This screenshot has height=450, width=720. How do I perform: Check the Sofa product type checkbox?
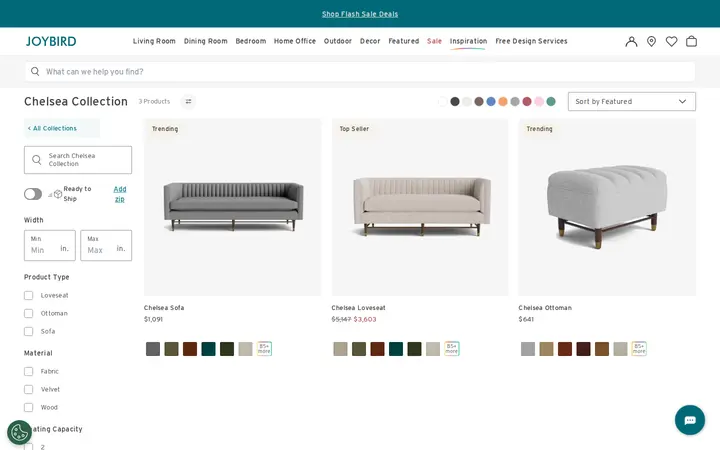point(28,331)
